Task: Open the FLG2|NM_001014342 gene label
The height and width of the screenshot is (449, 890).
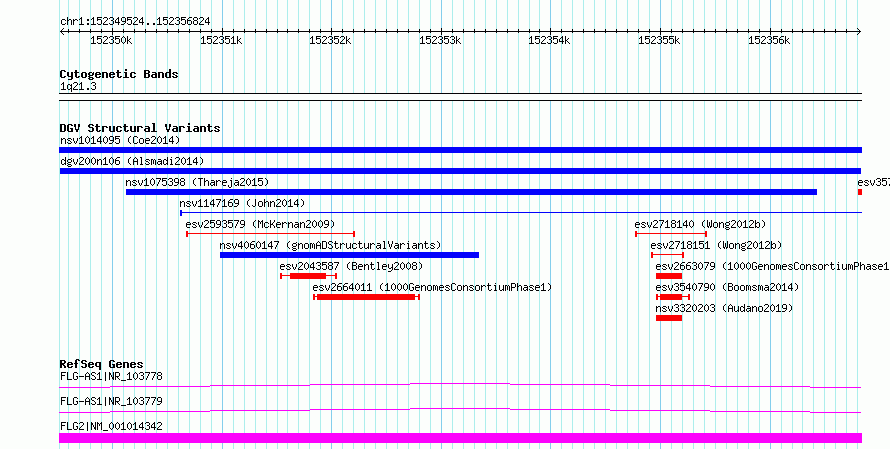Action: tap(111, 426)
